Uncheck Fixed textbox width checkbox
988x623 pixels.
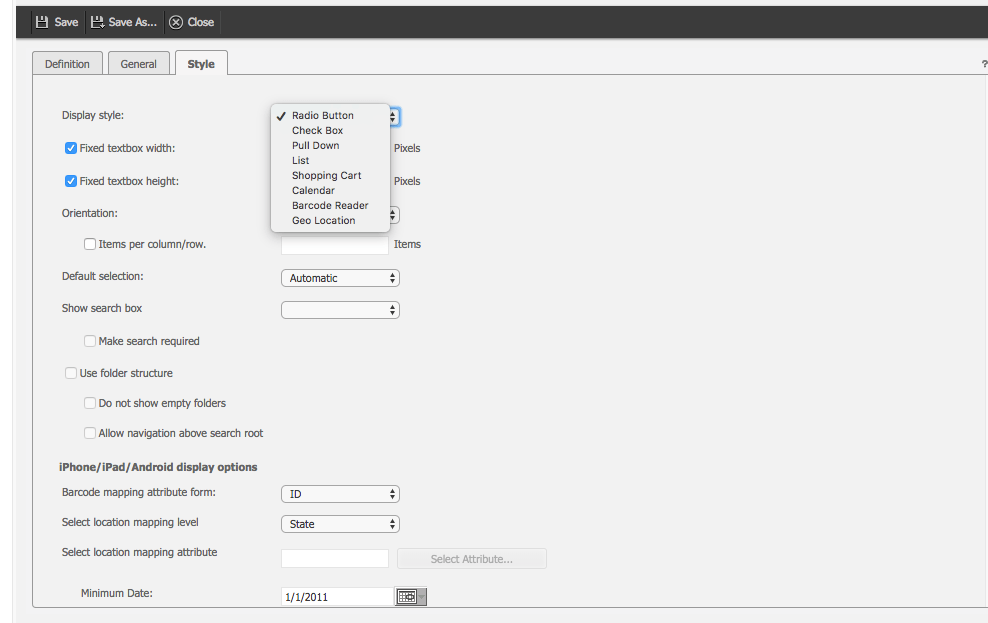(71, 148)
